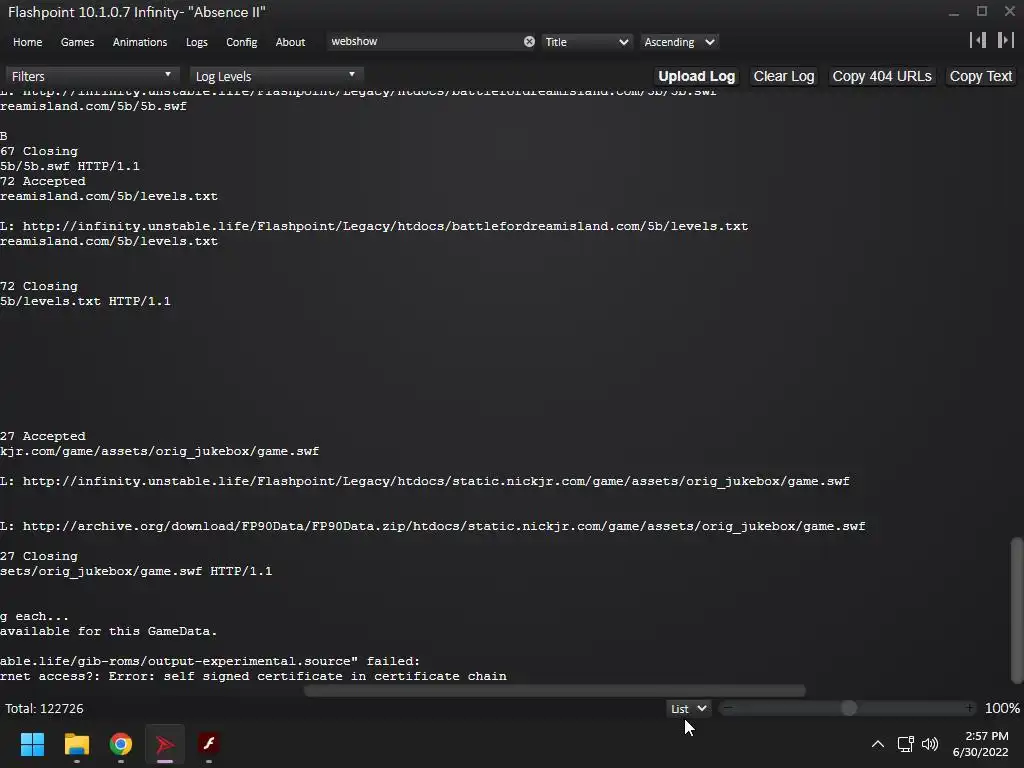Click the 'available for this GameData.' line
This screenshot has height=768, width=1024.
click(108, 632)
